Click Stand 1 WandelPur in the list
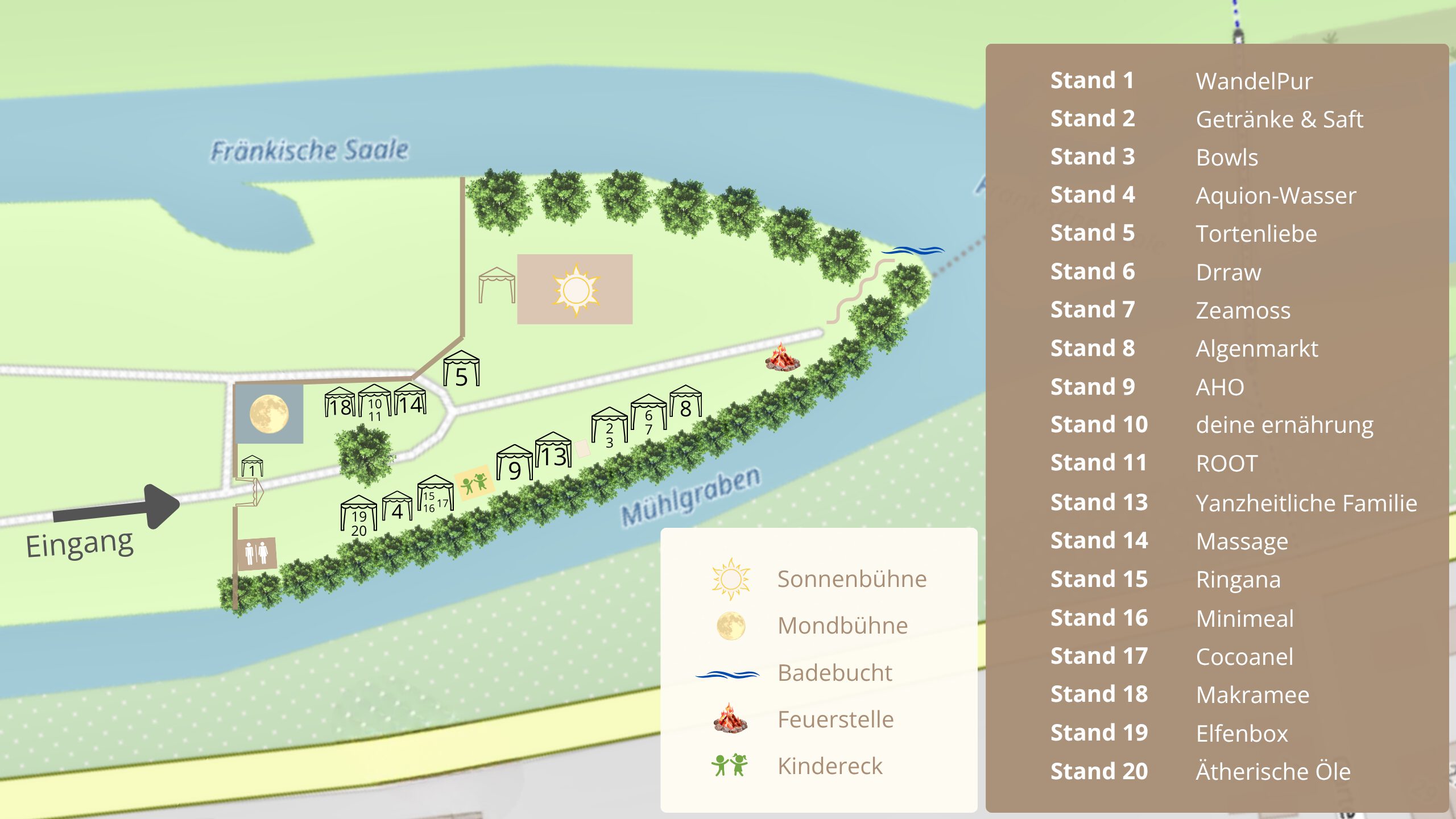The height and width of the screenshot is (819, 1456). point(1182,81)
